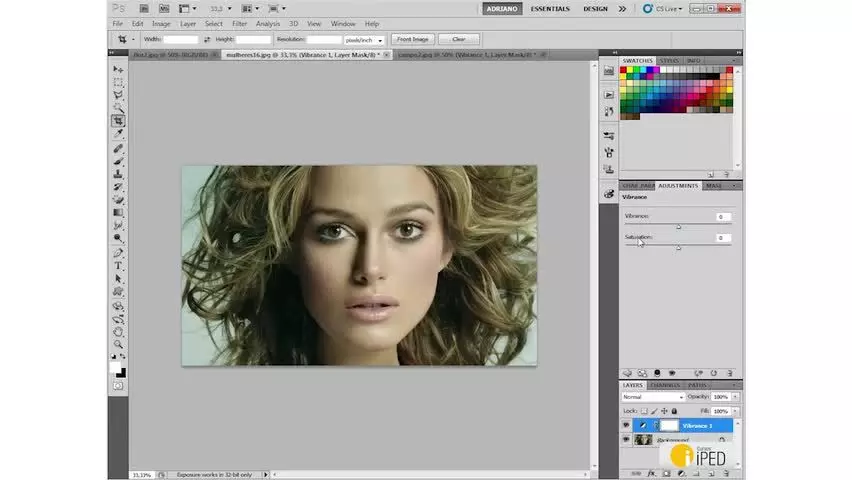Open the pixels/inch units dropdown
Image resolution: width=852 pixels, height=480 pixels.
point(364,40)
